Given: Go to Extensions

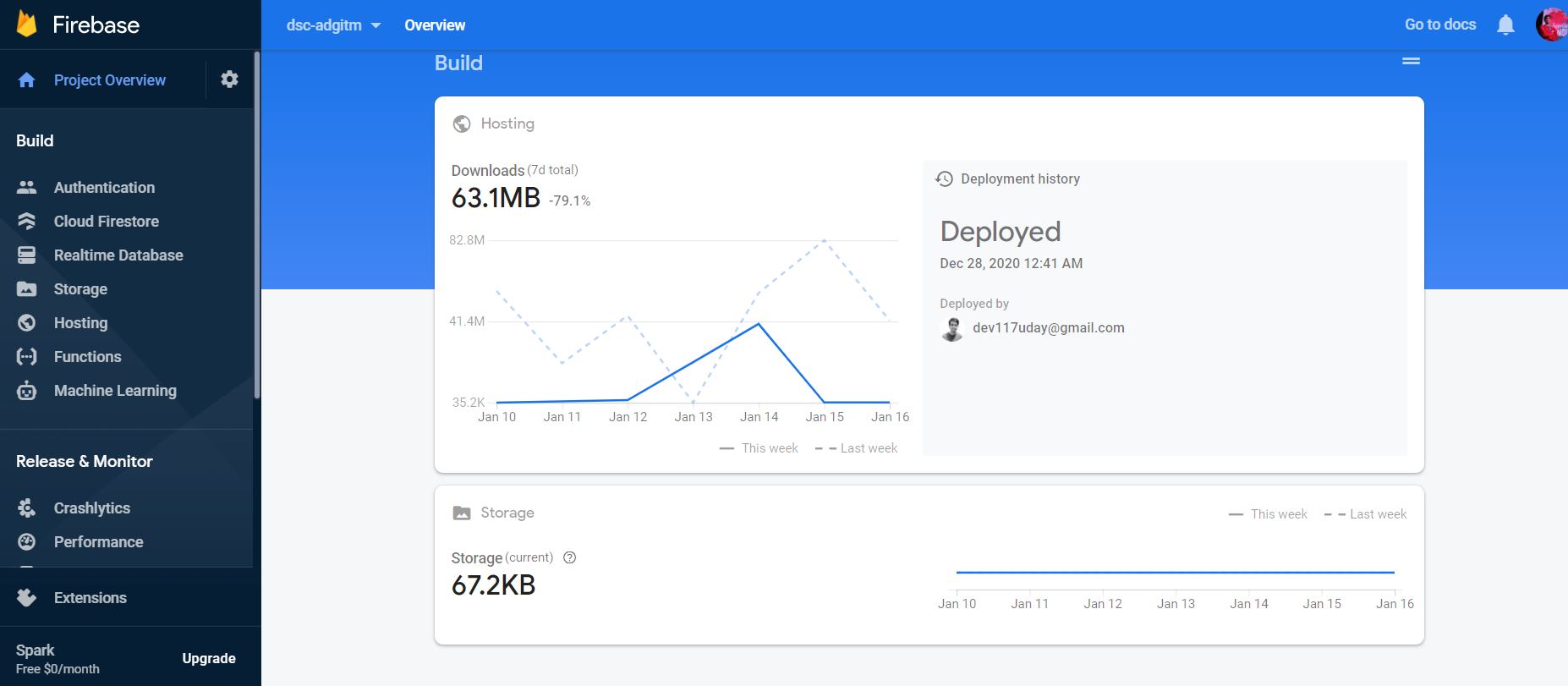Looking at the screenshot, I should tap(90, 598).
